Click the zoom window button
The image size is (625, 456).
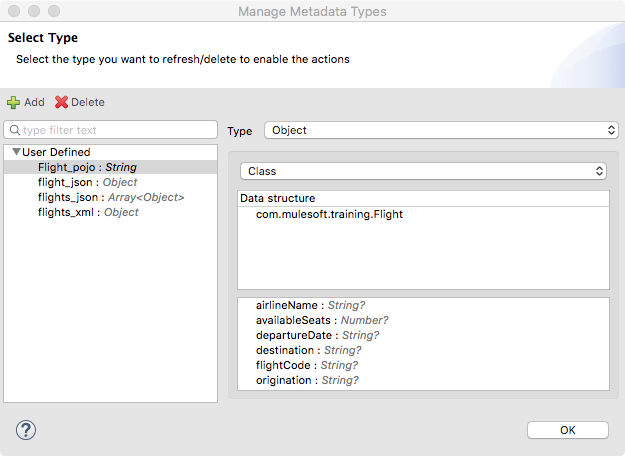[x=54, y=11]
